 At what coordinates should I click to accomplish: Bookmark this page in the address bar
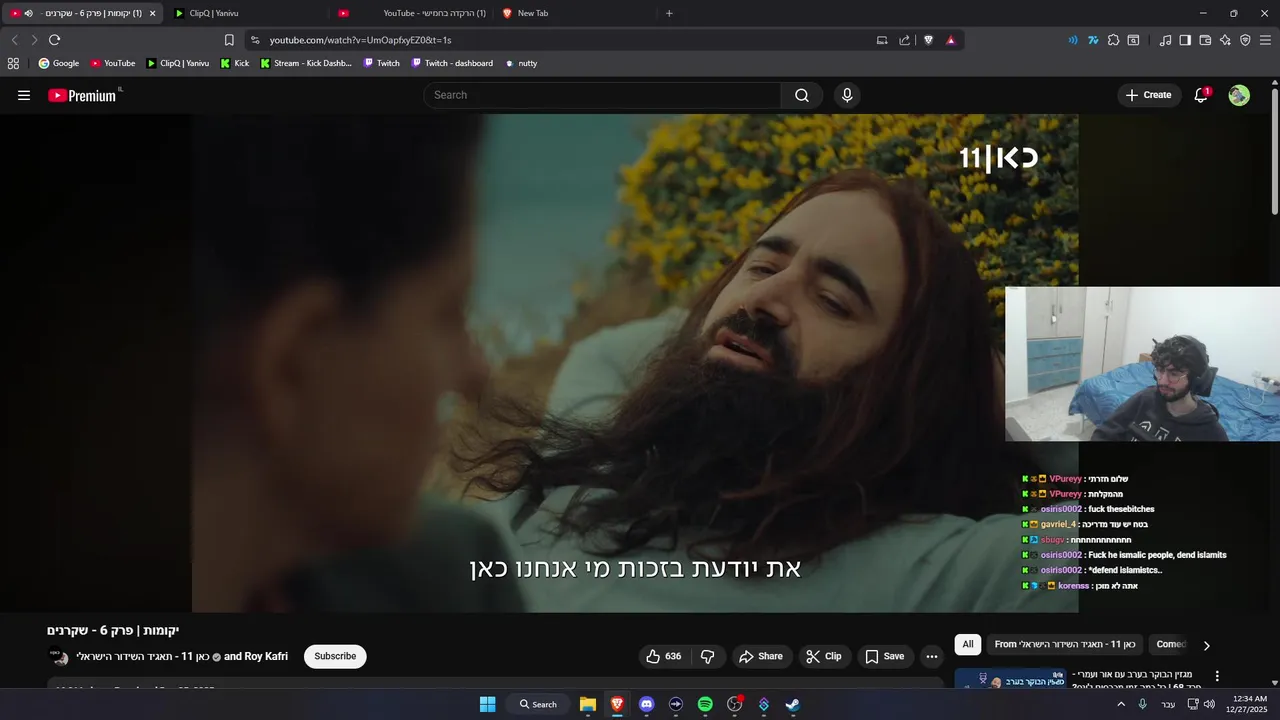click(x=229, y=40)
